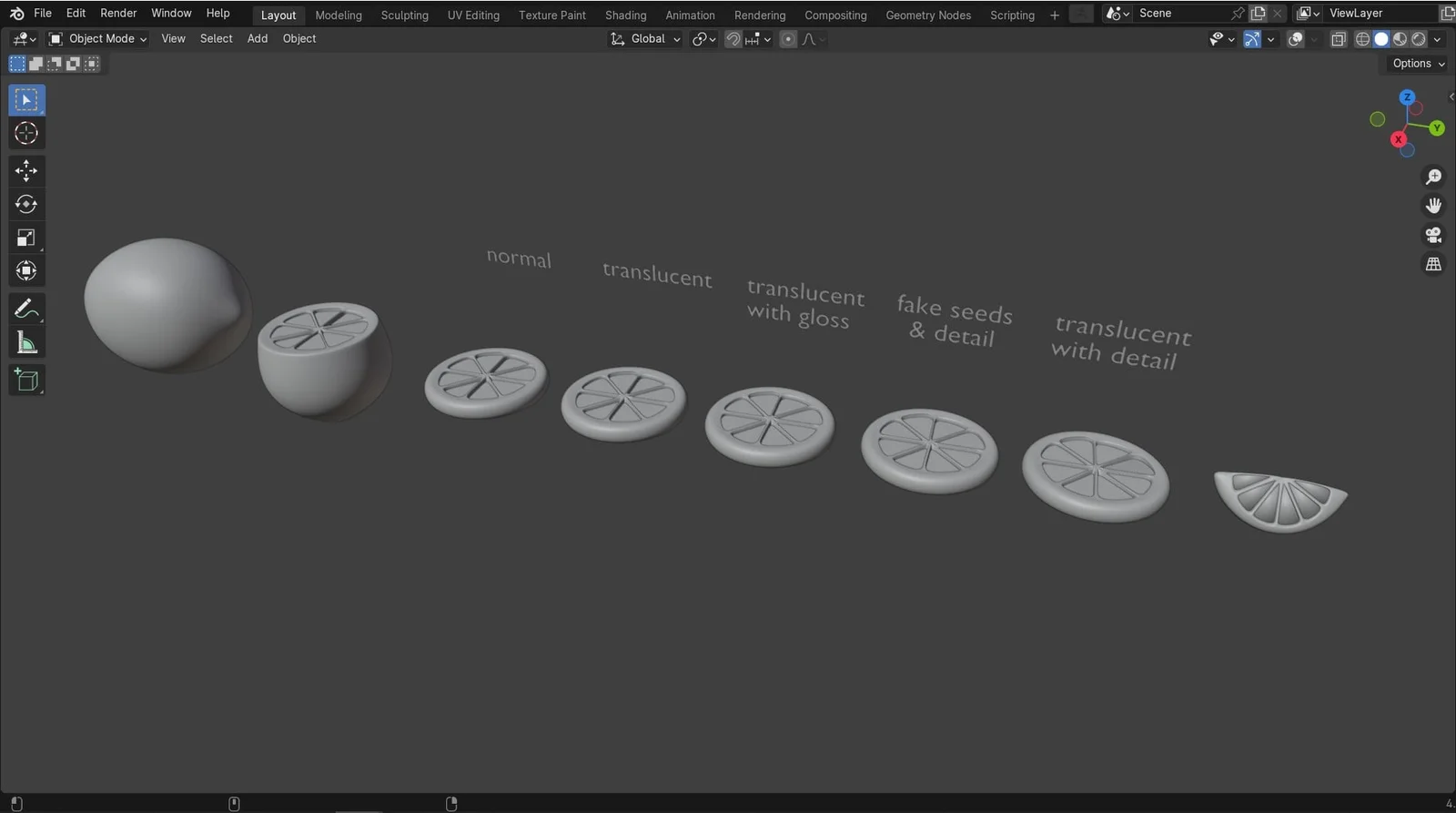Switch to the Geometry Nodes tab

tap(928, 15)
